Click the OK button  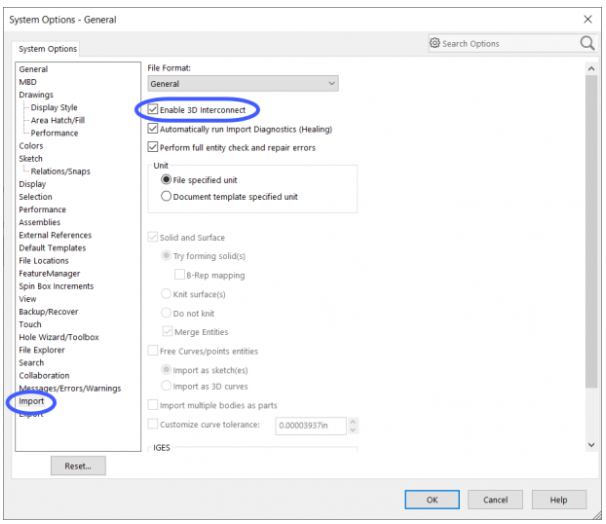[x=432, y=500]
